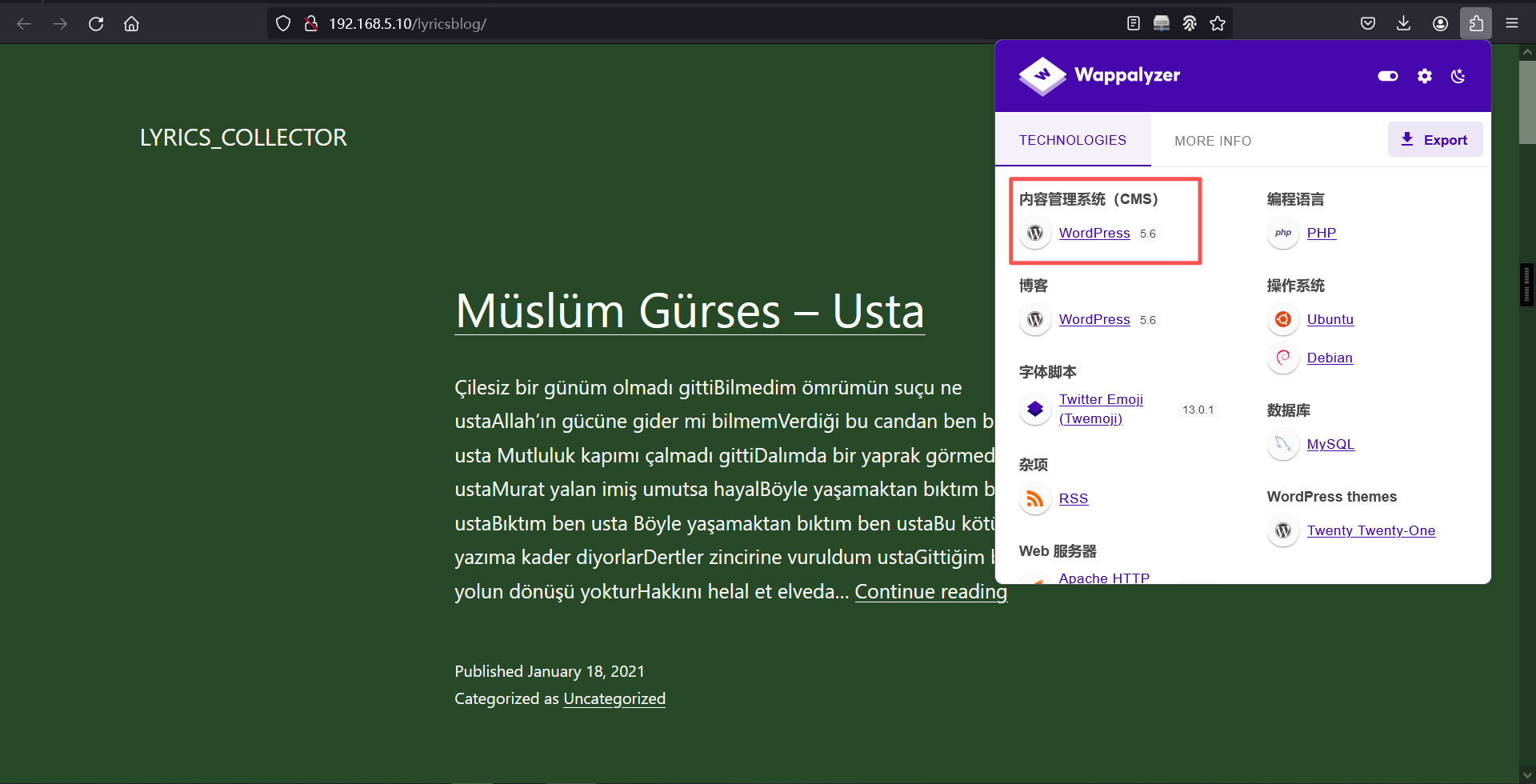Click the scrollbar up arrow

(1527, 52)
